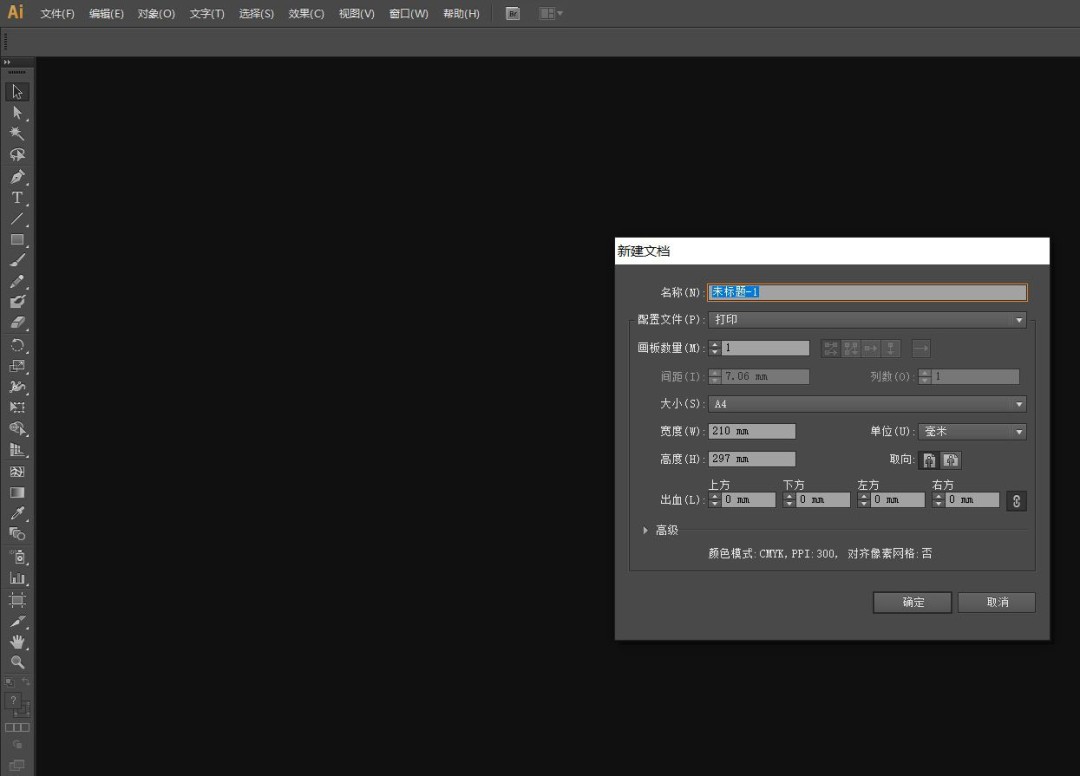Click the 宽度 width input field
Viewport: 1080px width, 776px height.
[752, 432]
